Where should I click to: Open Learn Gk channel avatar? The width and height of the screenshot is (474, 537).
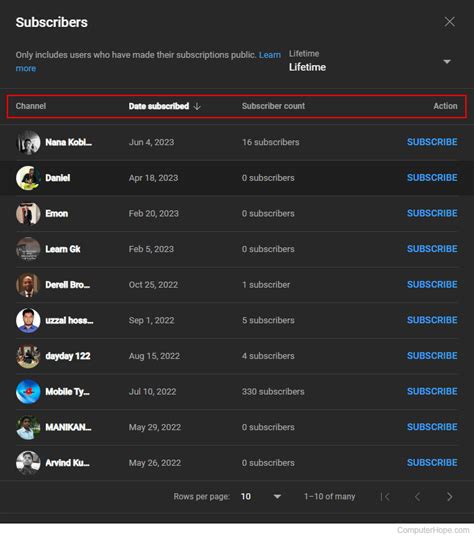click(x=28, y=249)
